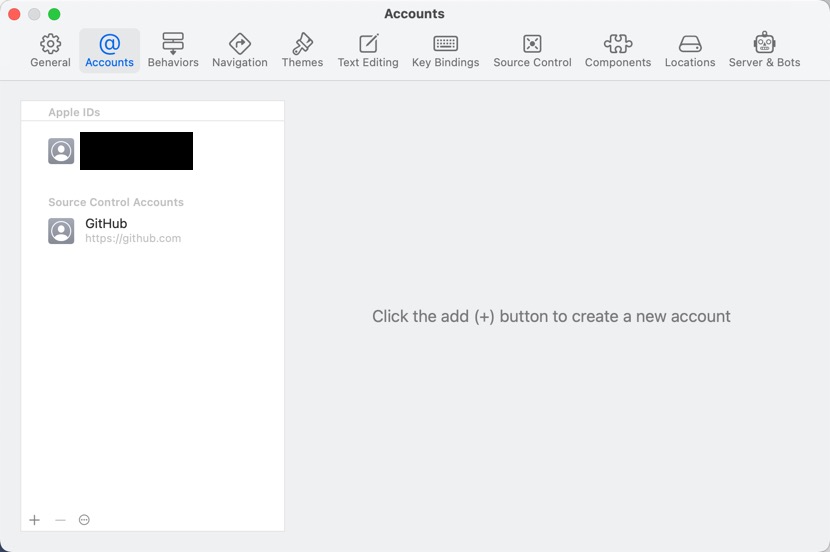This screenshot has width=830, height=552.
Task: Switch to Source Control preferences
Action: coord(533,51)
